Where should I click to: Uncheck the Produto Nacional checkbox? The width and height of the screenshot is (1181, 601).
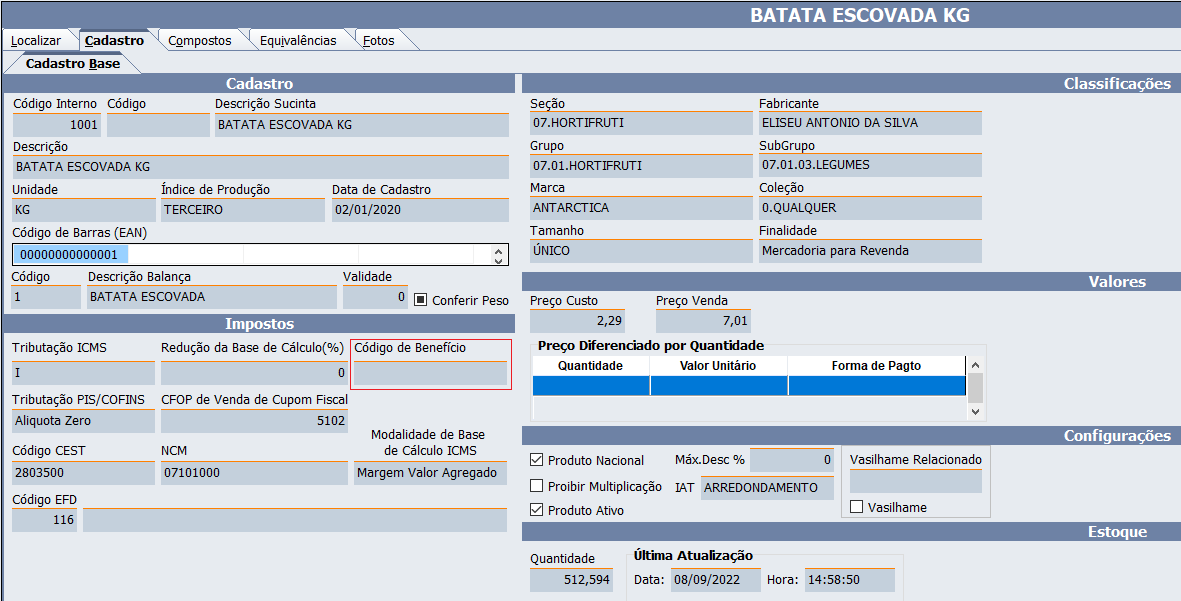(536, 461)
